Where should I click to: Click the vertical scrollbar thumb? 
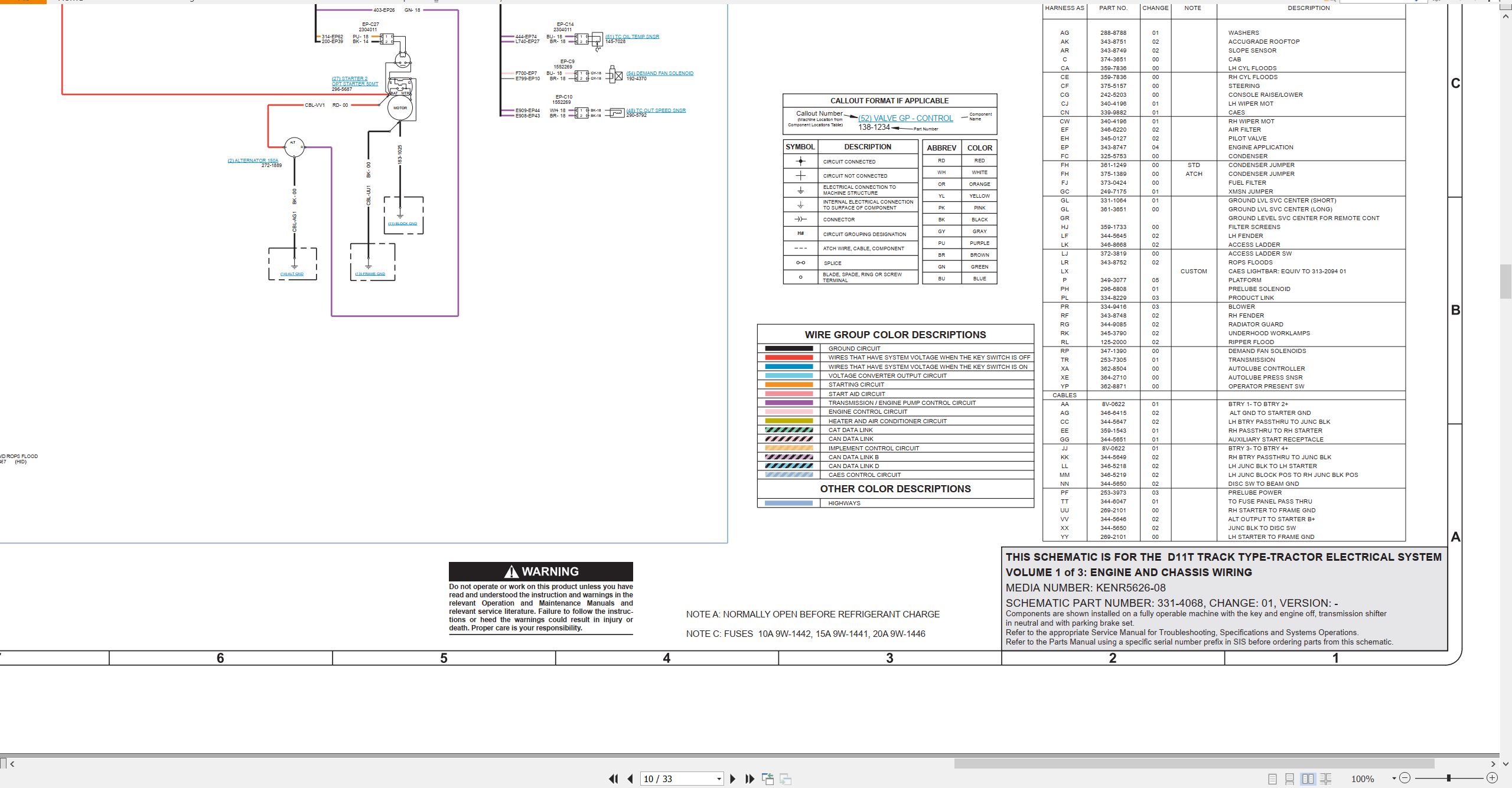[x=1506, y=282]
